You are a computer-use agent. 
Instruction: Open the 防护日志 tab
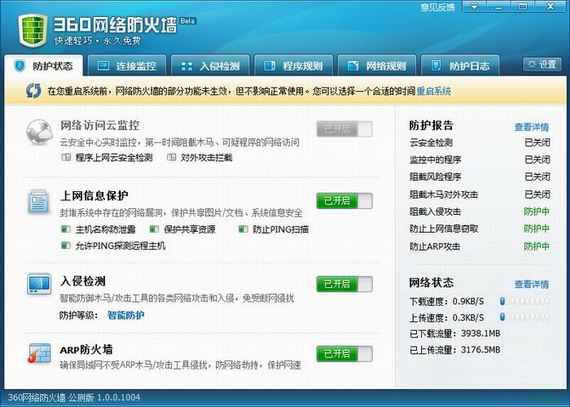[460, 66]
